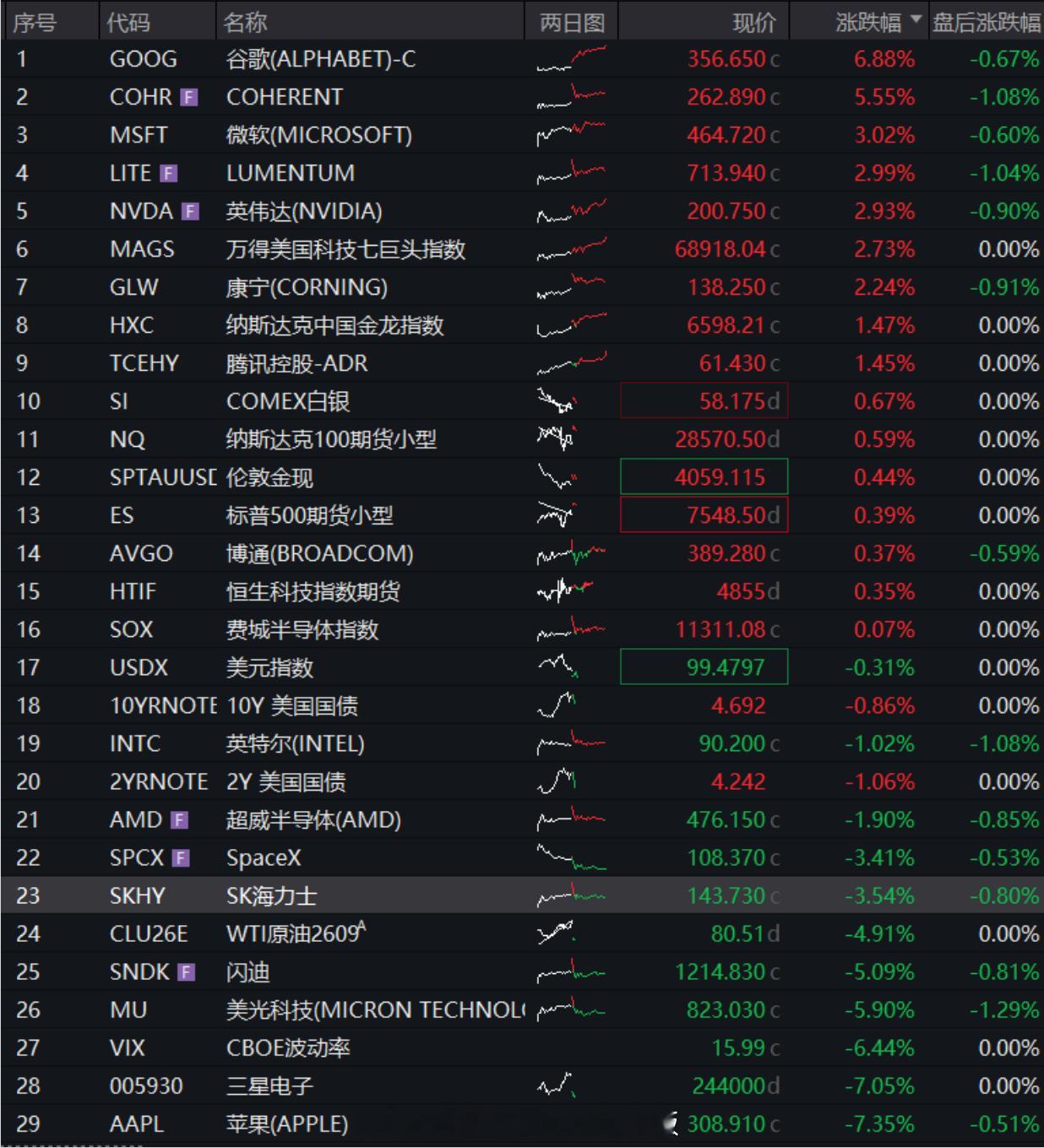
Task: Select the 康宁(CORNING) name cell
Action: (307, 287)
